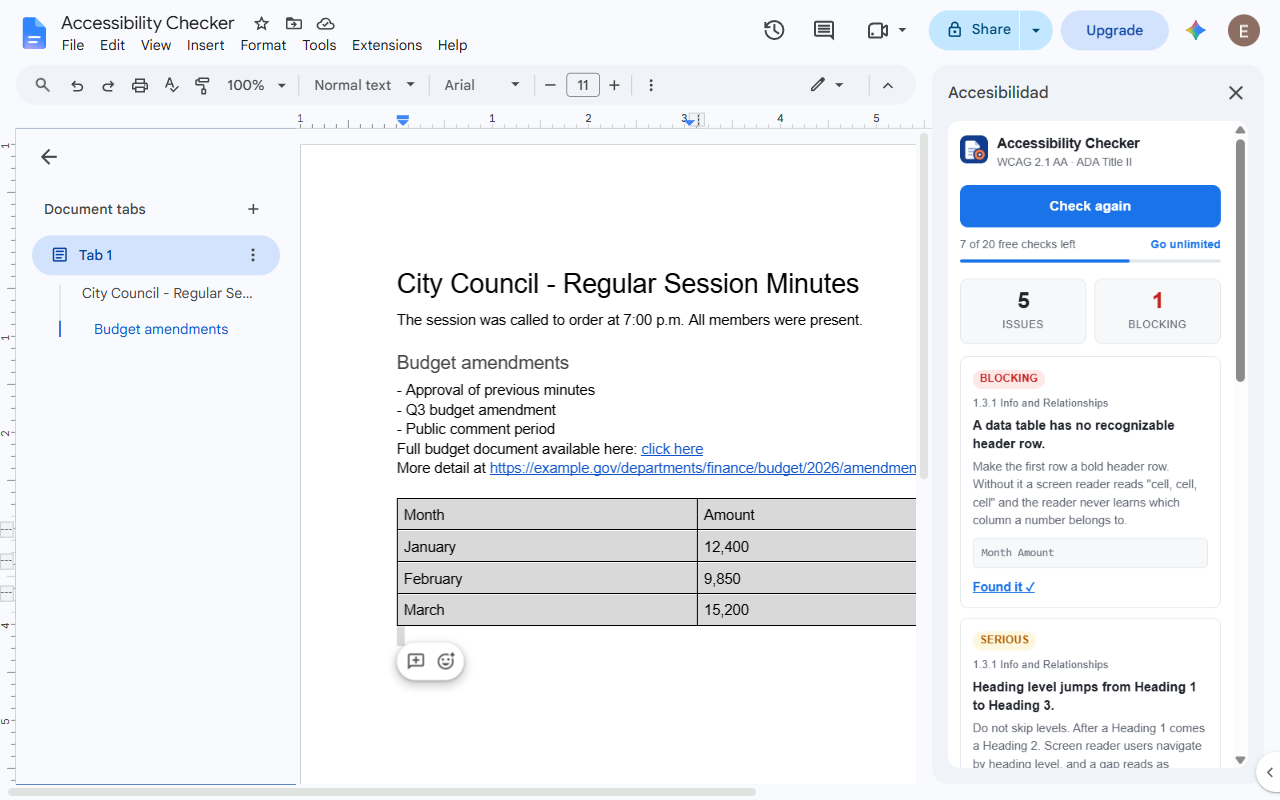Check the cloud save status icon
Image resolution: width=1280 pixels, height=800 pixels.
click(x=326, y=23)
